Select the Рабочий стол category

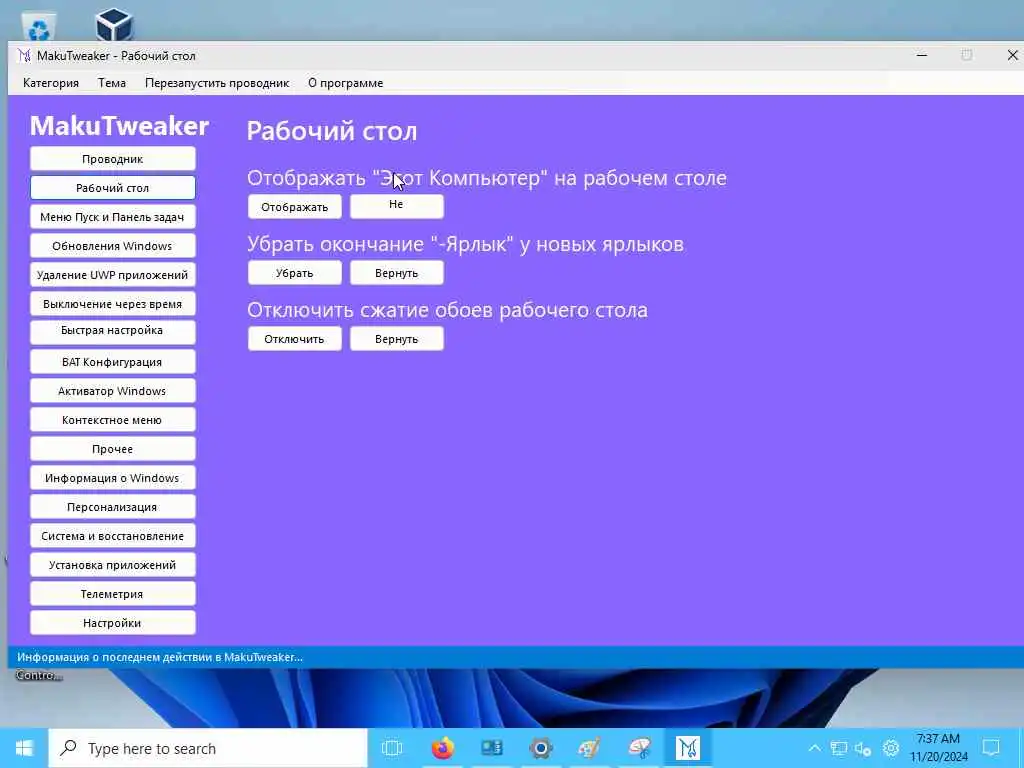click(x=112, y=188)
